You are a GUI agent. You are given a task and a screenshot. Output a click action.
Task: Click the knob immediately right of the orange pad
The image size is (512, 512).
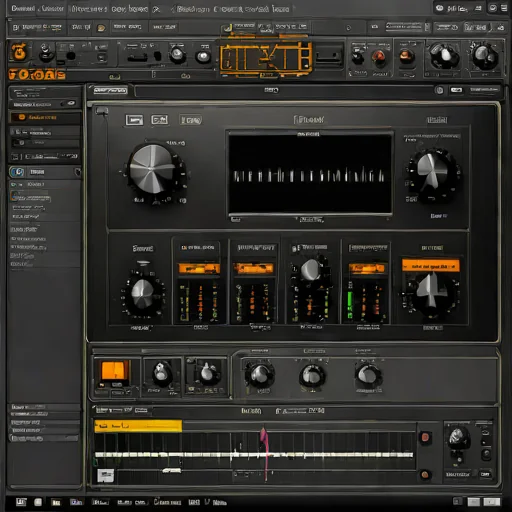tap(161, 372)
